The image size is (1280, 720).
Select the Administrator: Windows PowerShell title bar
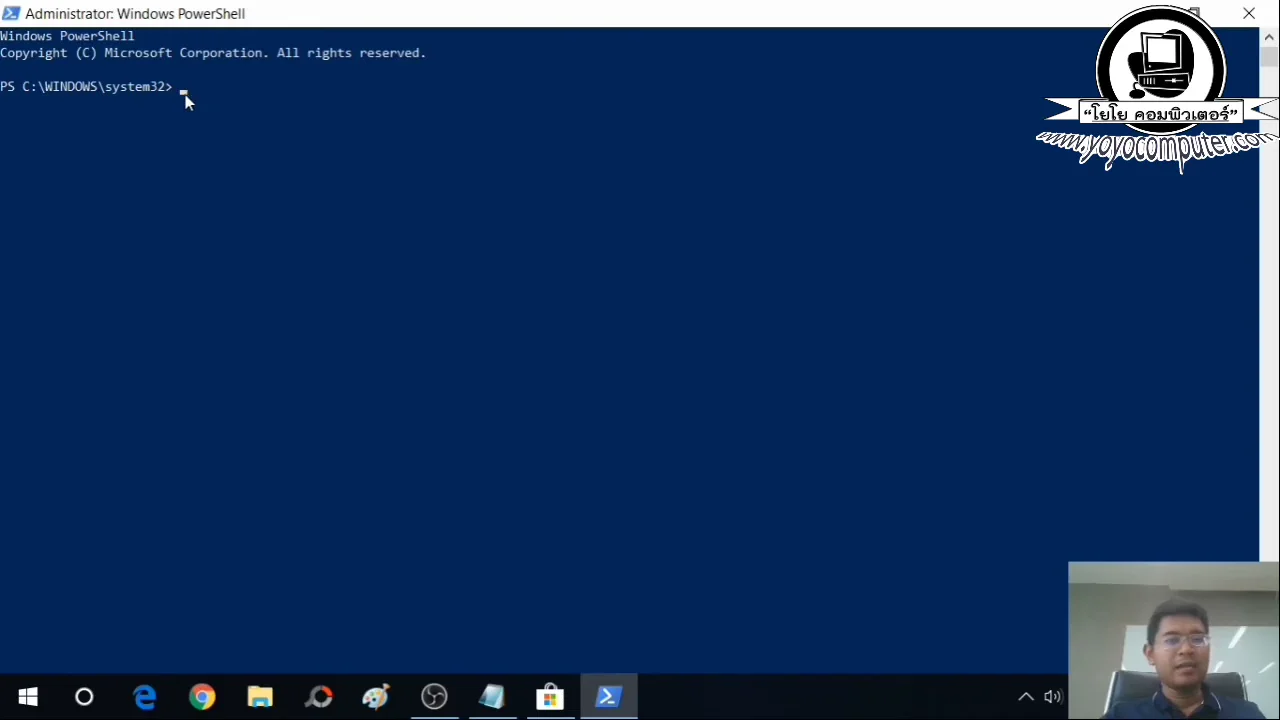pos(135,13)
